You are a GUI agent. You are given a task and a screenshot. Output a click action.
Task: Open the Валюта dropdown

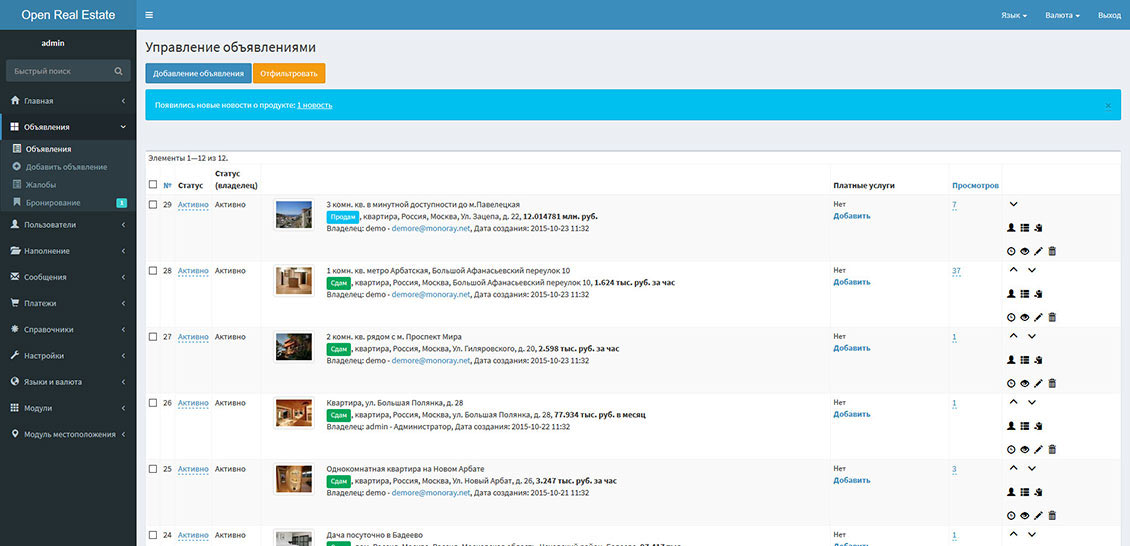pos(1062,15)
